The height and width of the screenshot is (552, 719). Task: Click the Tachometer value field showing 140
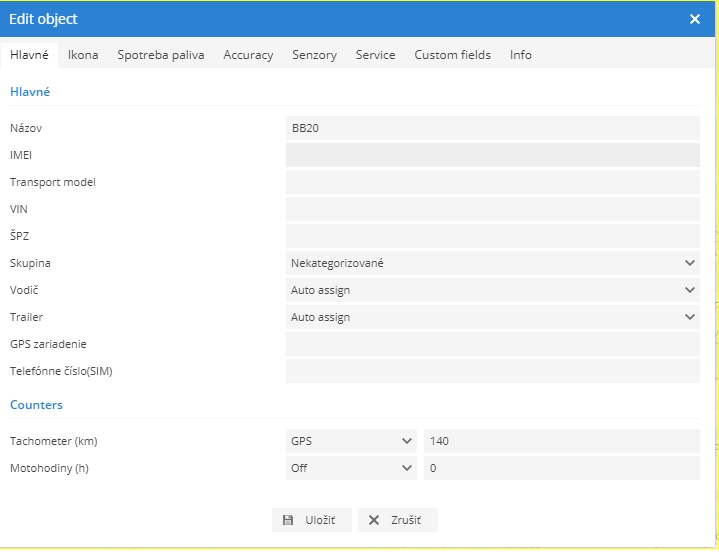(x=561, y=441)
